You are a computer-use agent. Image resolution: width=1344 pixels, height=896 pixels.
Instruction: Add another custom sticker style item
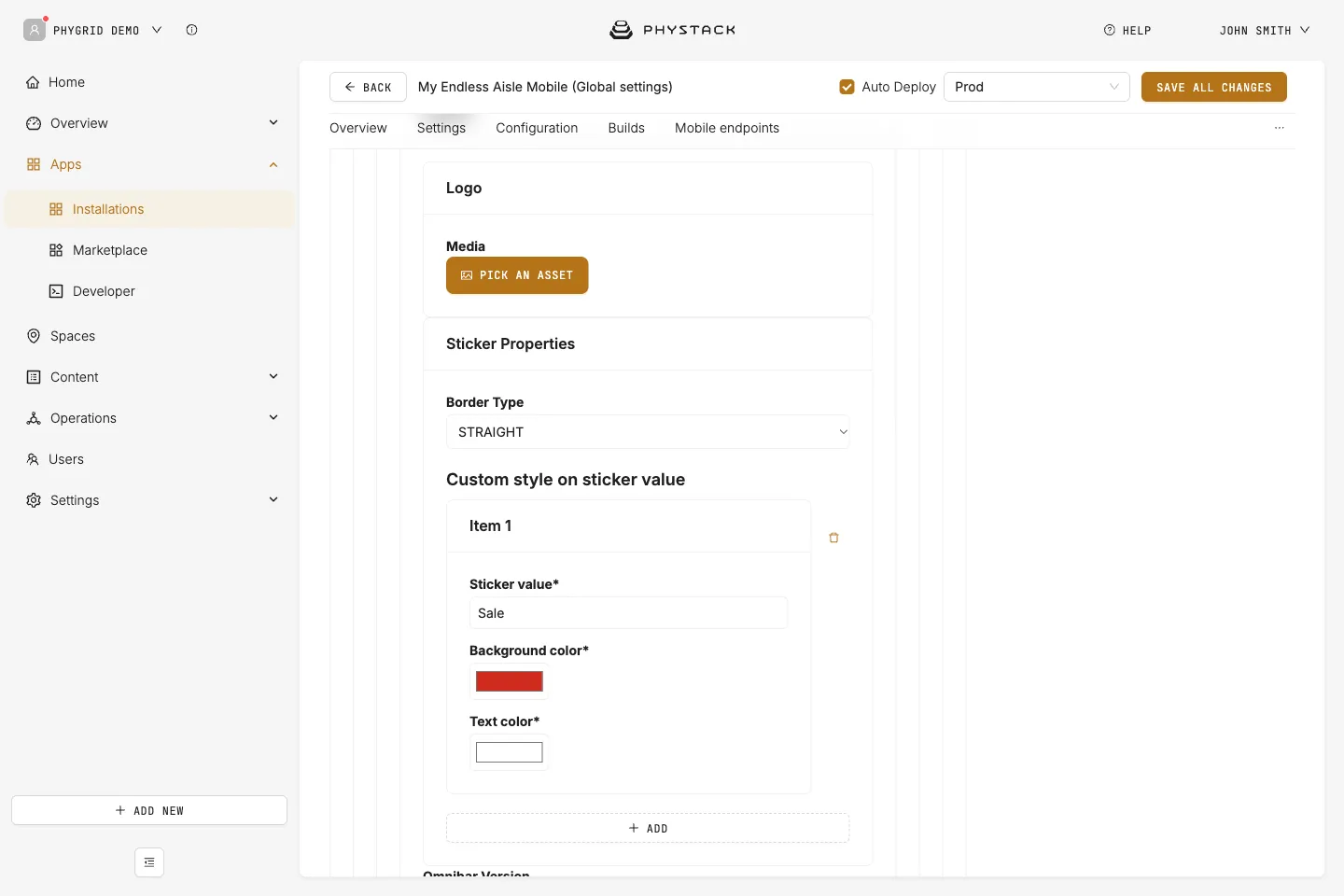pos(648,828)
